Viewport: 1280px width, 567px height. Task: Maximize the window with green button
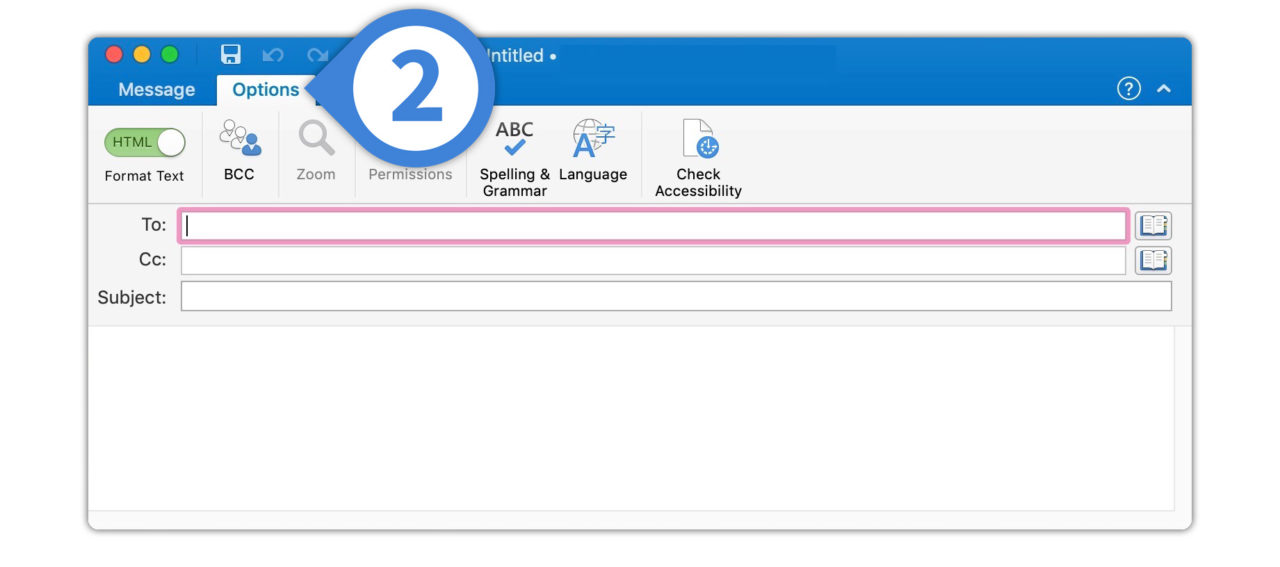(x=170, y=55)
